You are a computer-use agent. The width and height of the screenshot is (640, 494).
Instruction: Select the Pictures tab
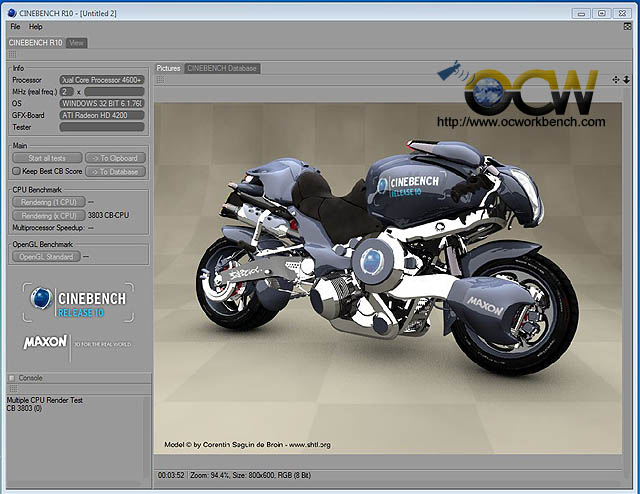(x=168, y=68)
